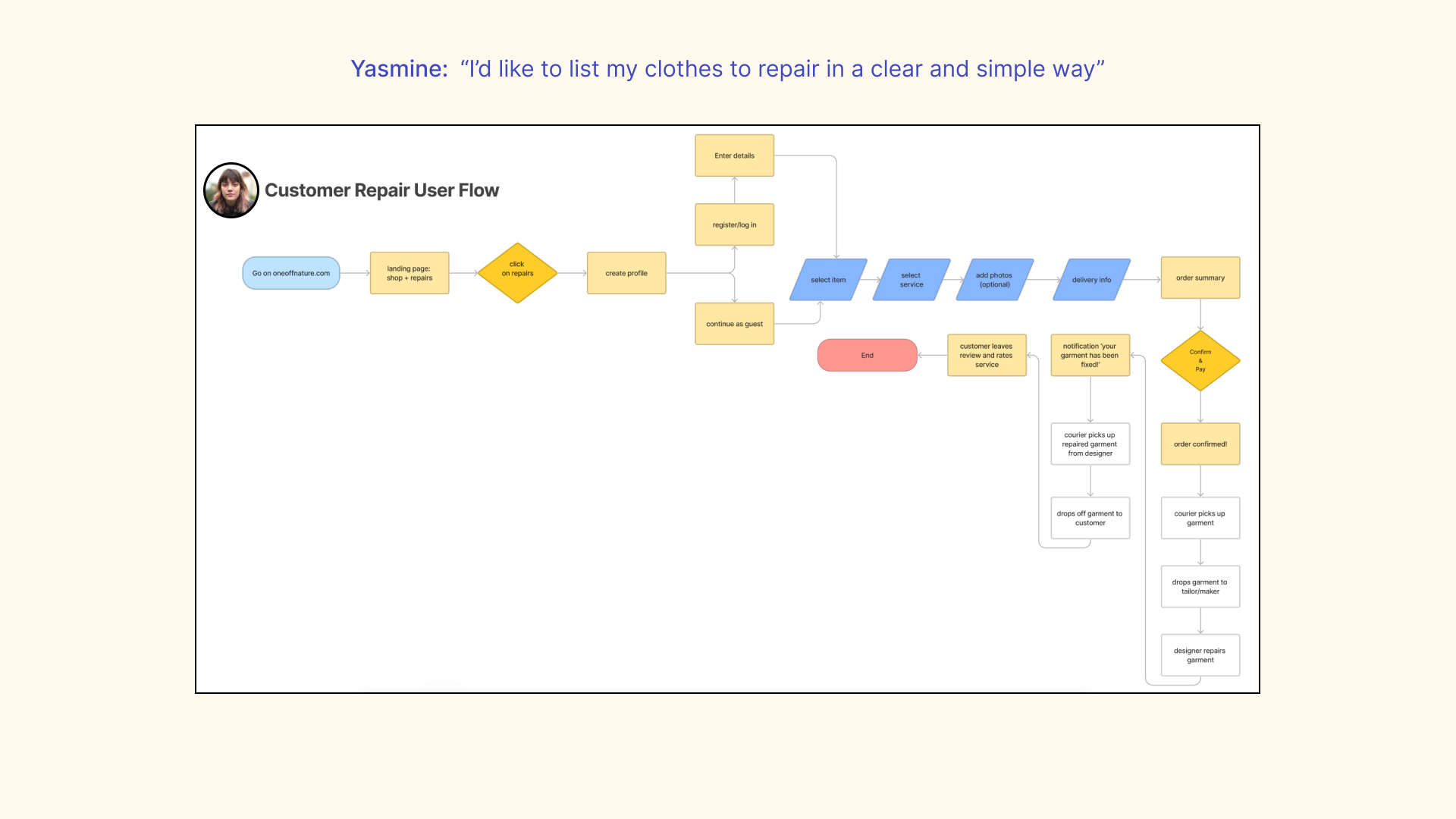Click the 'Customer Repair User Flow' heading
The height and width of the screenshot is (819, 1456).
pyautogui.click(x=381, y=190)
